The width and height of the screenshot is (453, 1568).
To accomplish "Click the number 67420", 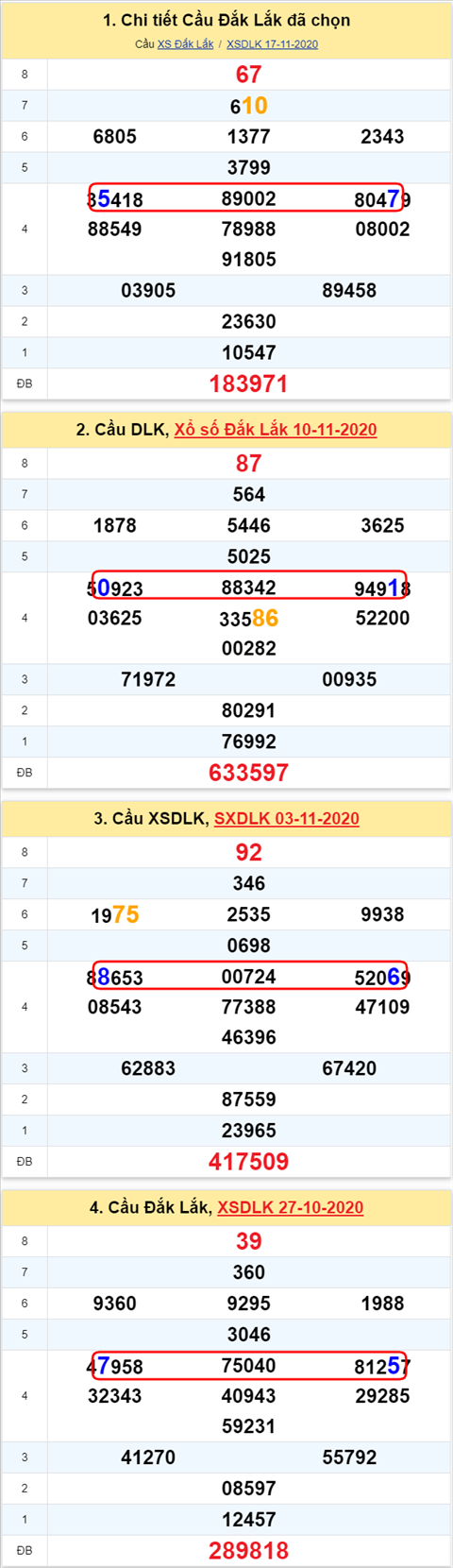I will [x=349, y=1069].
